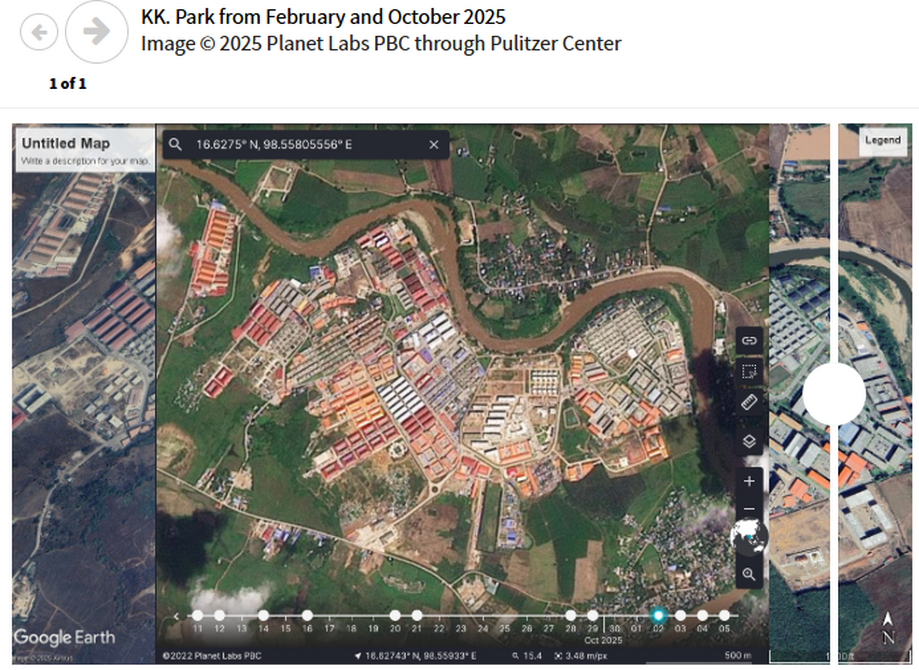Click "Write a description for your map." text
The height and width of the screenshot is (670, 919).
coord(85,161)
